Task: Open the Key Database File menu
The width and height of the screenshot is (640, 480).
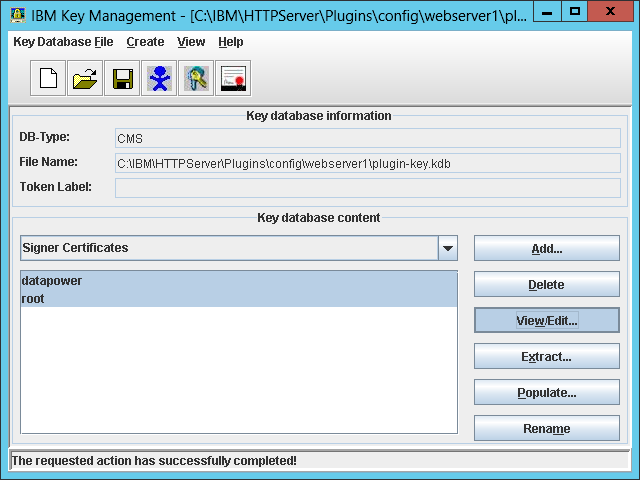Action: pyautogui.click(x=63, y=42)
